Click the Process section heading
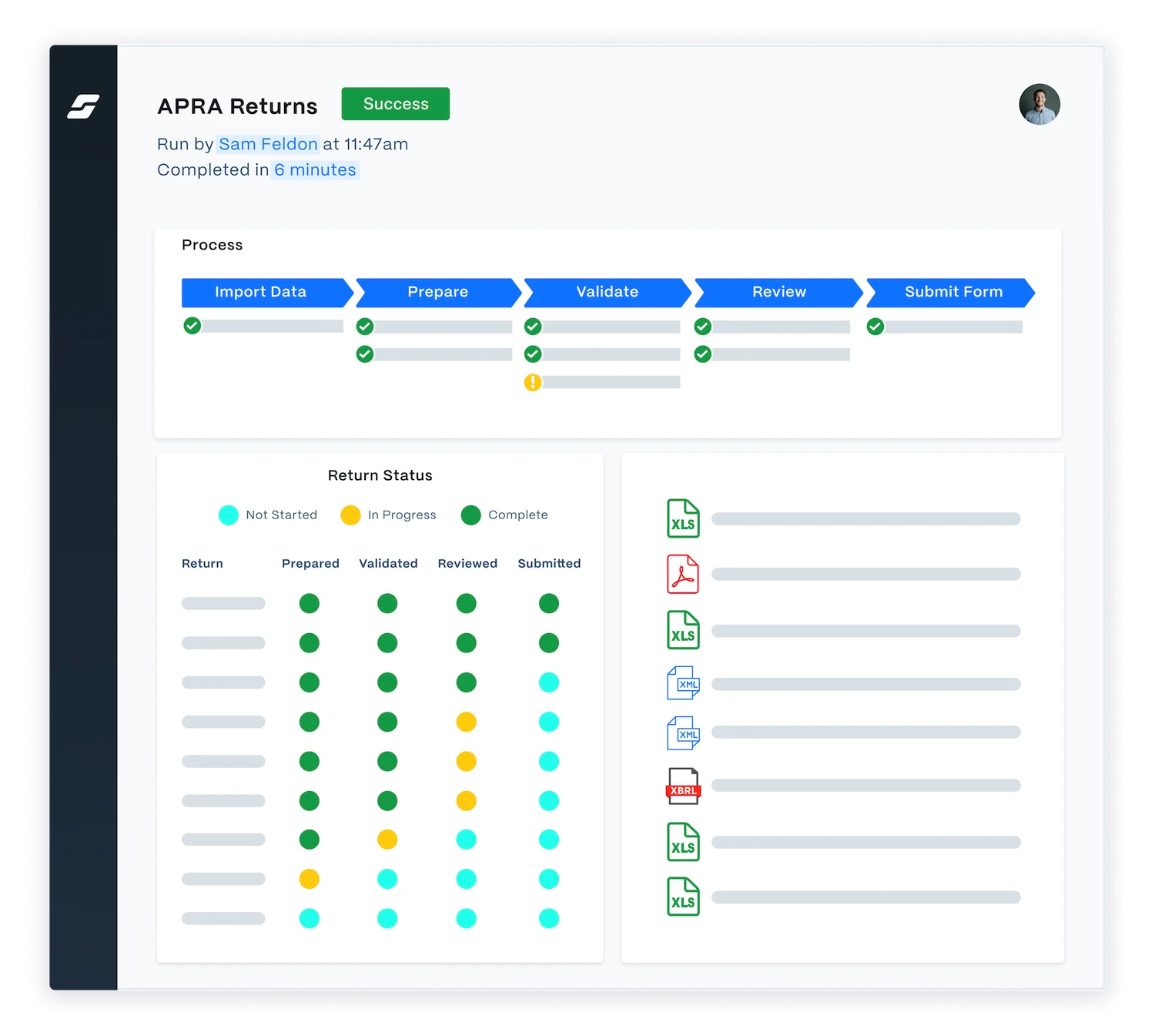This screenshot has width=1155, height=1036. 213,245
